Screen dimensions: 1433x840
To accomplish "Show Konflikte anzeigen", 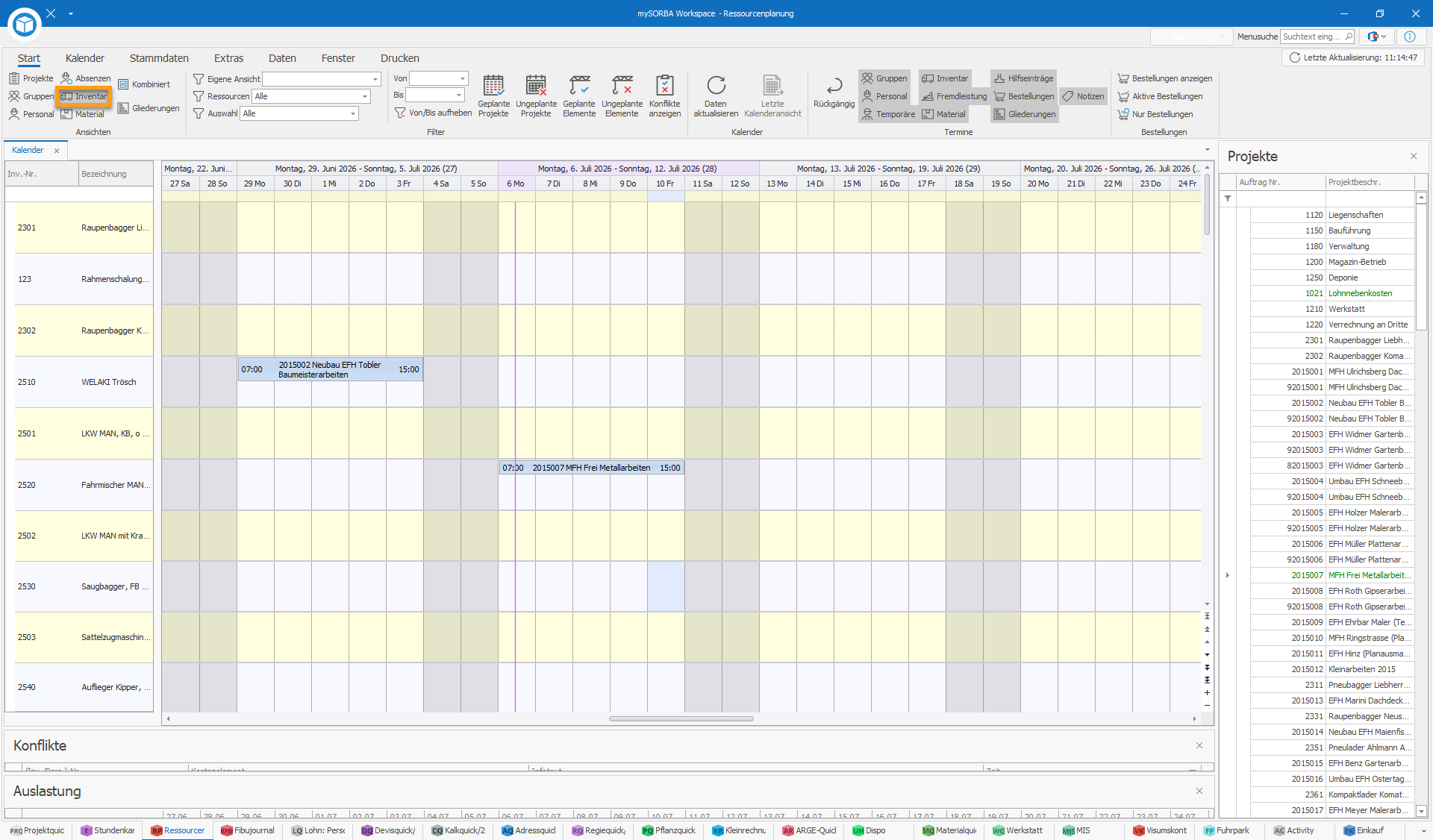I will pos(664,95).
